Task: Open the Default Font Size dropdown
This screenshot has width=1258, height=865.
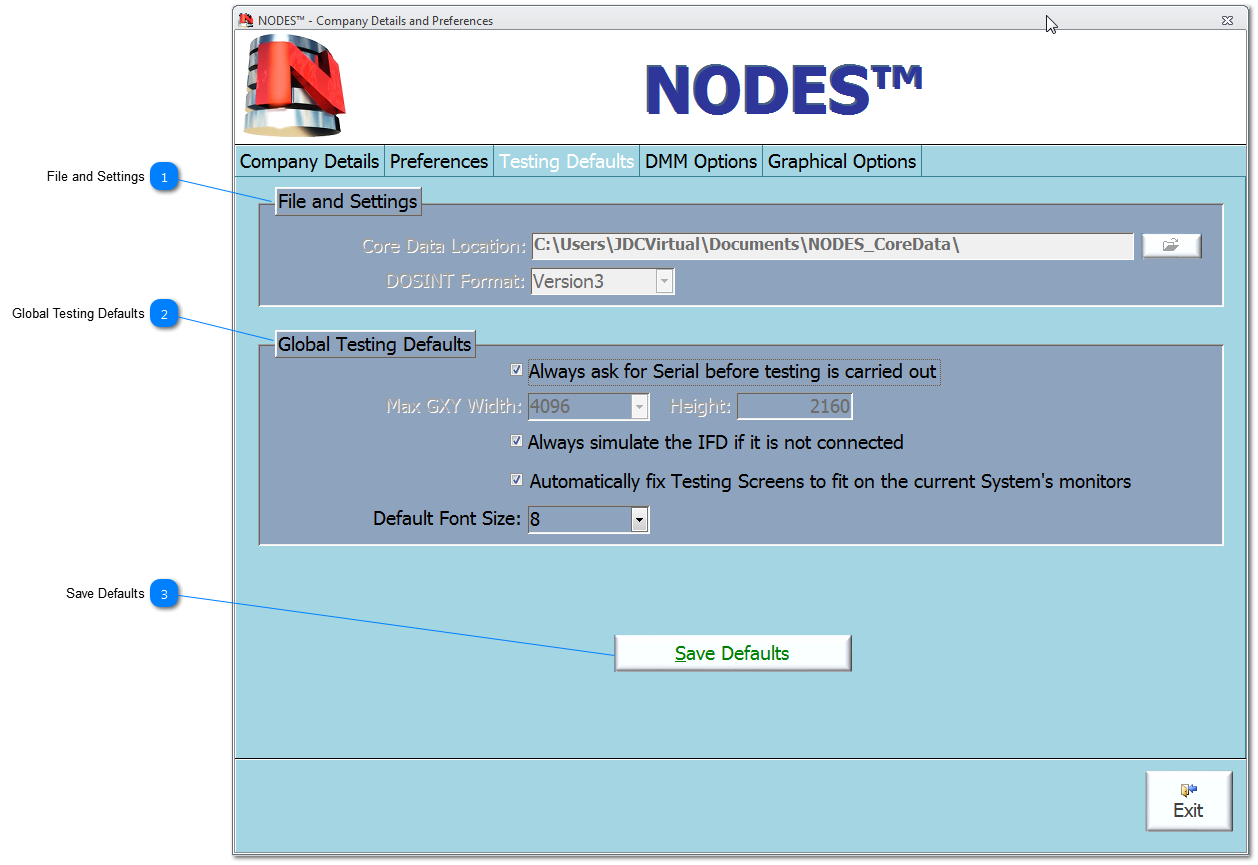Action: coord(640,520)
